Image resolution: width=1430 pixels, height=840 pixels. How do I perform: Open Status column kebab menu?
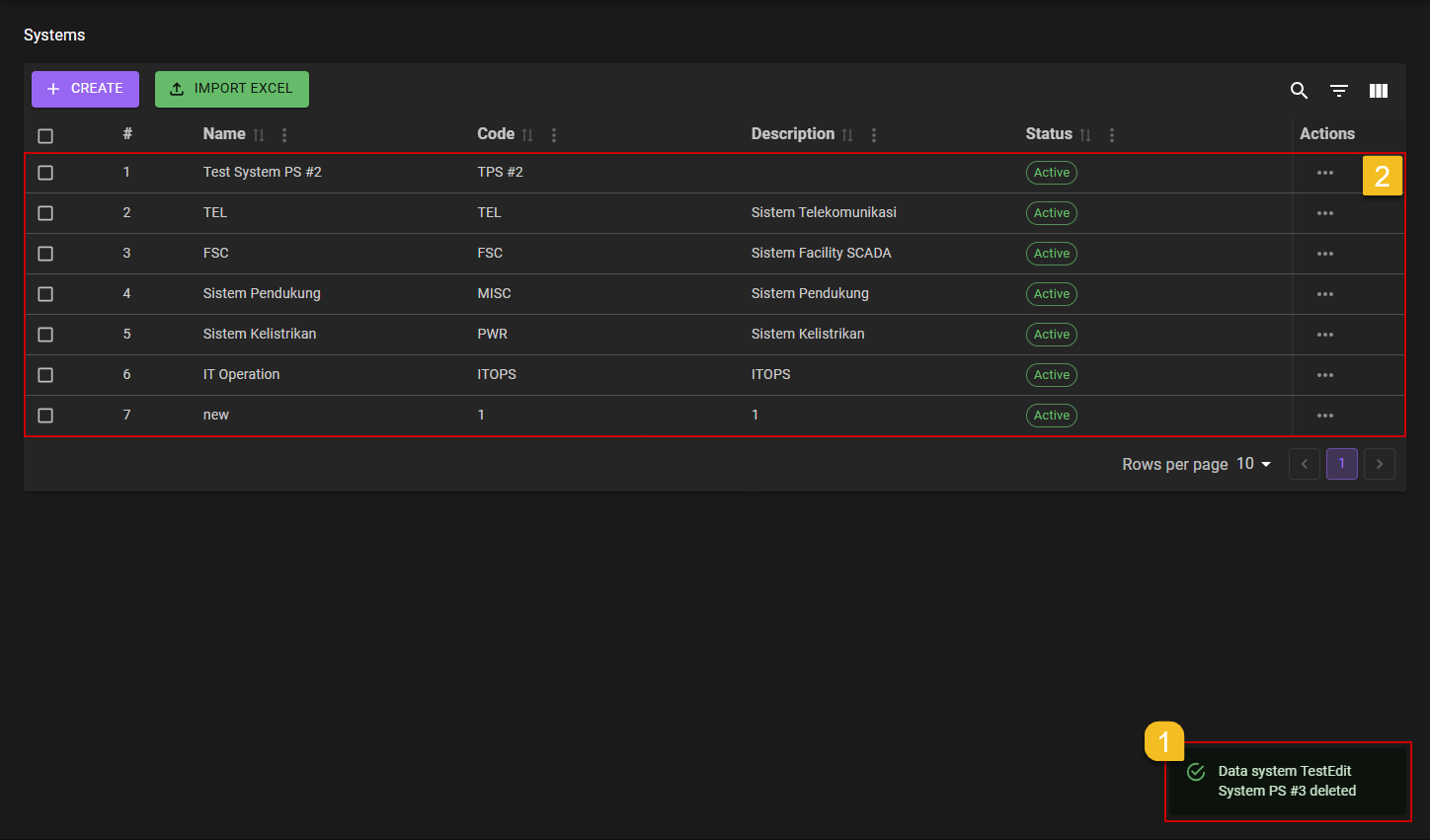click(x=1112, y=135)
